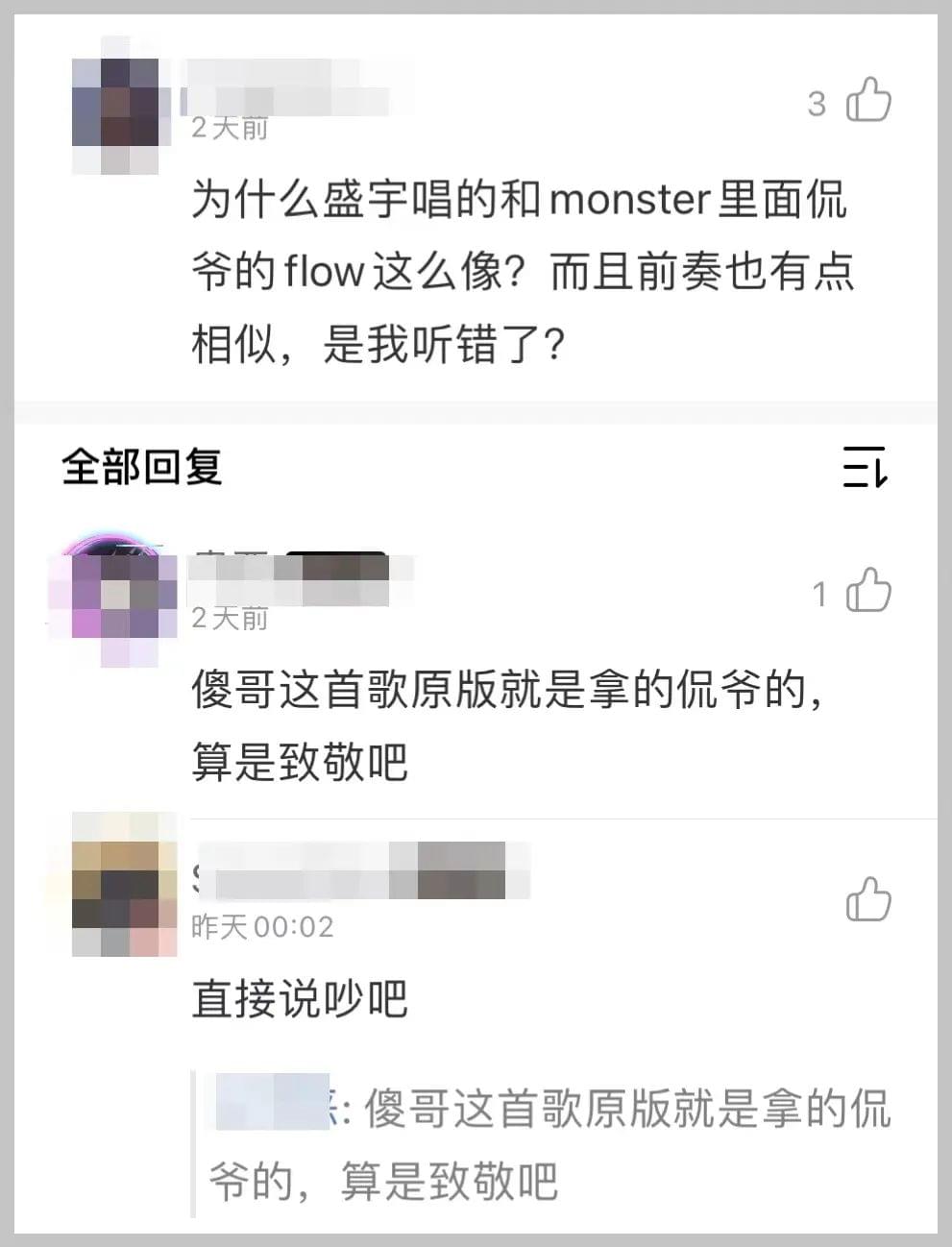
Task: Tap the 全部回复 header
Action: click(x=142, y=467)
